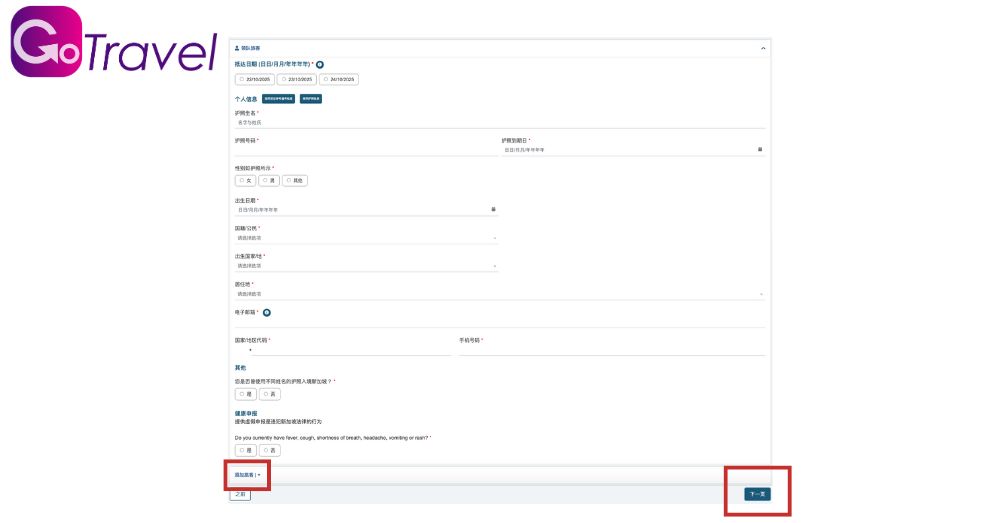Image resolution: width=1000 pixels, height=523 pixels.
Task: Click the 之前 previous button
Action: tap(240, 494)
